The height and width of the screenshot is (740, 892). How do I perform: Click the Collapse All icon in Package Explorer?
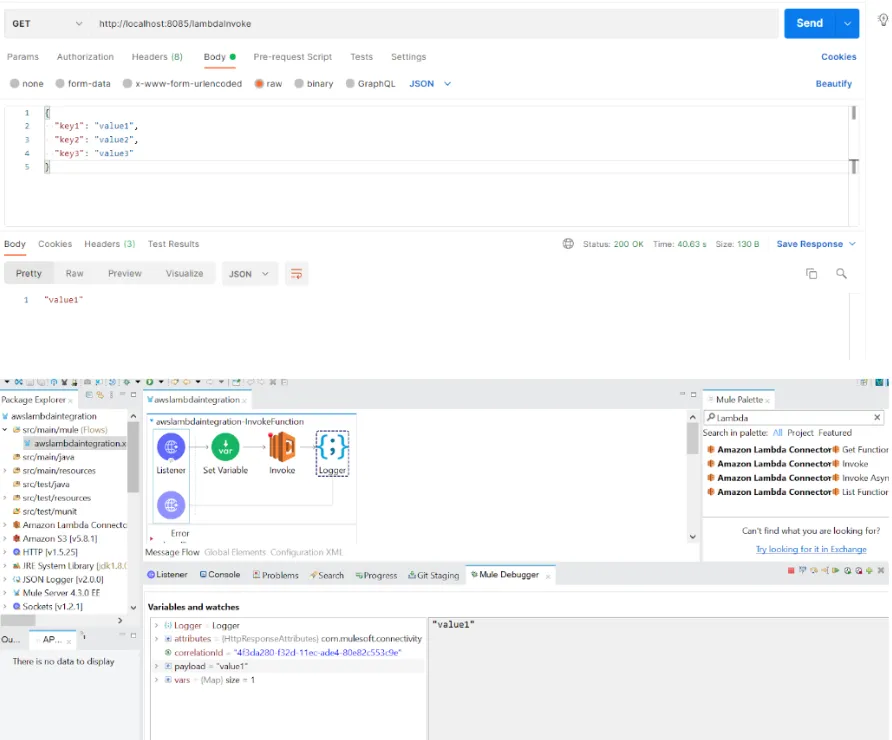pos(89,394)
